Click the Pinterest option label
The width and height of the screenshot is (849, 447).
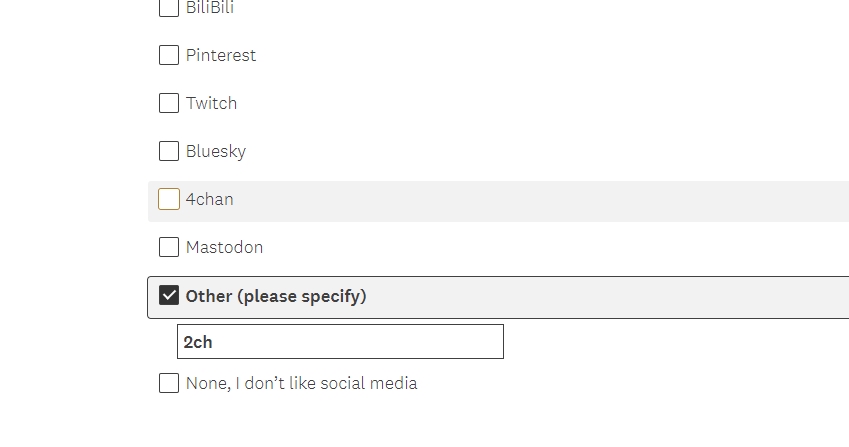pyautogui.click(x=221, y=55)
